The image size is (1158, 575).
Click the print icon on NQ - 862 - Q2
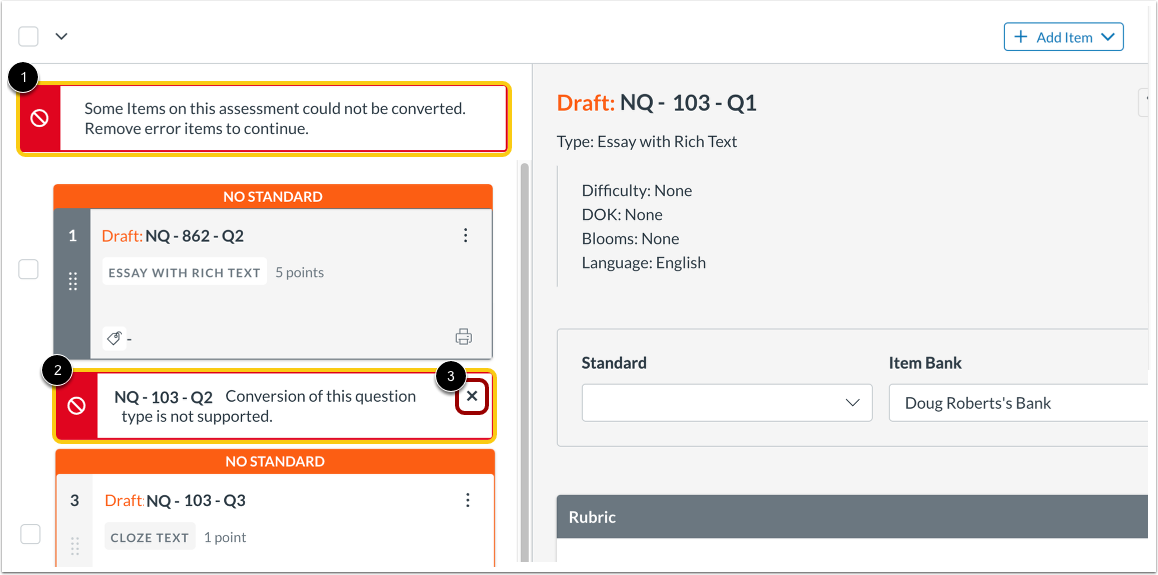463,337
